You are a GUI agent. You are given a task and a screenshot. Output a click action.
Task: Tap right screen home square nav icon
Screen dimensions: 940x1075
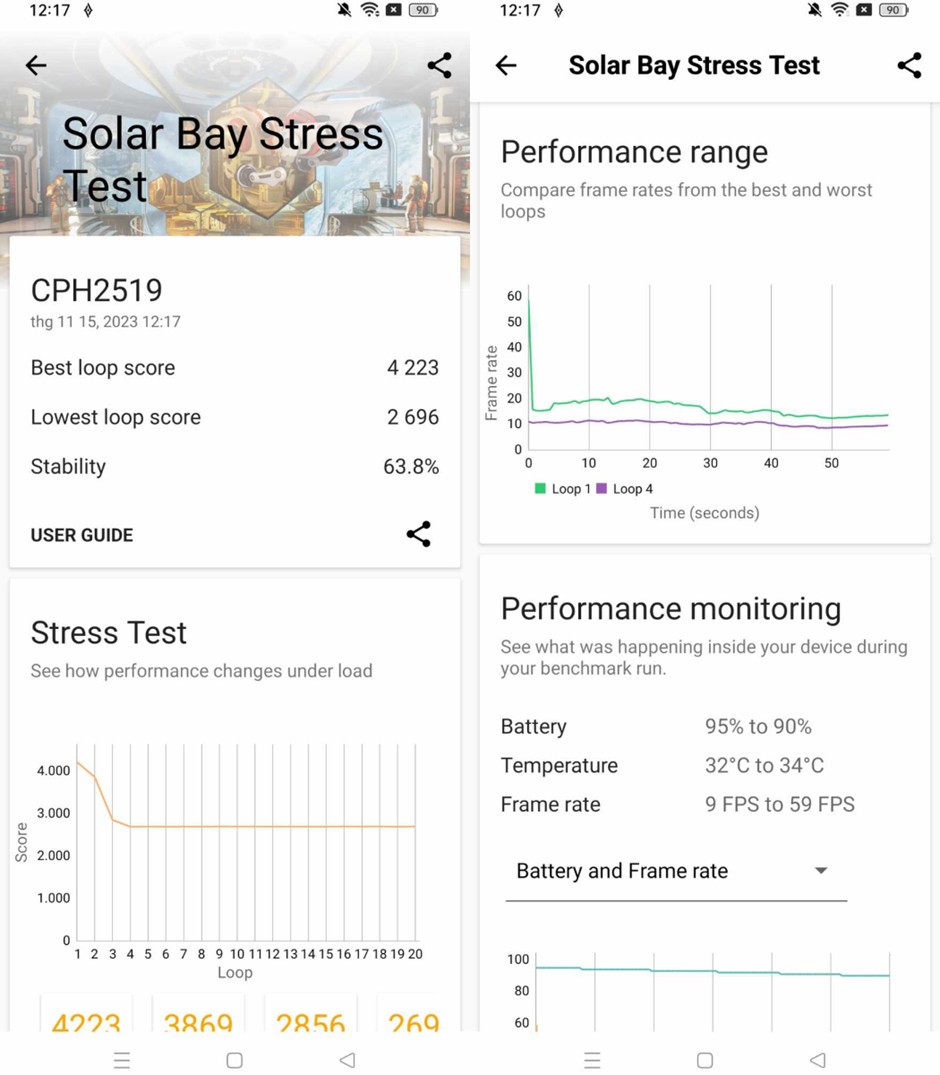click(x=705, y=1060)
